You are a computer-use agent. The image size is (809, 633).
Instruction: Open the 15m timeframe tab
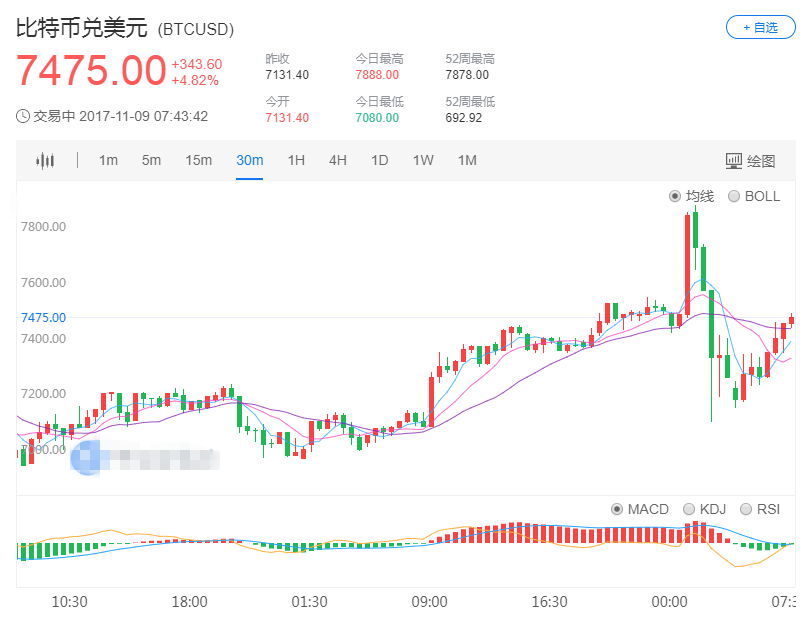pos(199,160)
